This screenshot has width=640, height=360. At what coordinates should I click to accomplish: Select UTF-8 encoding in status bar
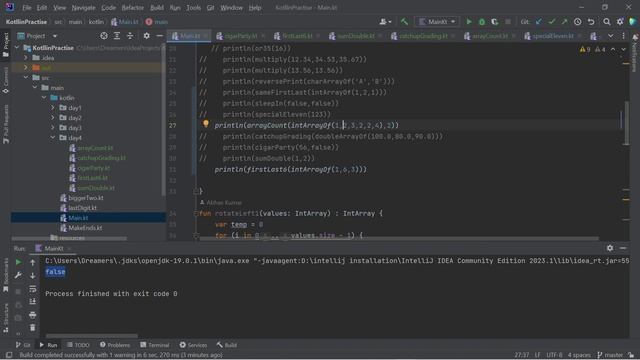[x=554, y=355]
